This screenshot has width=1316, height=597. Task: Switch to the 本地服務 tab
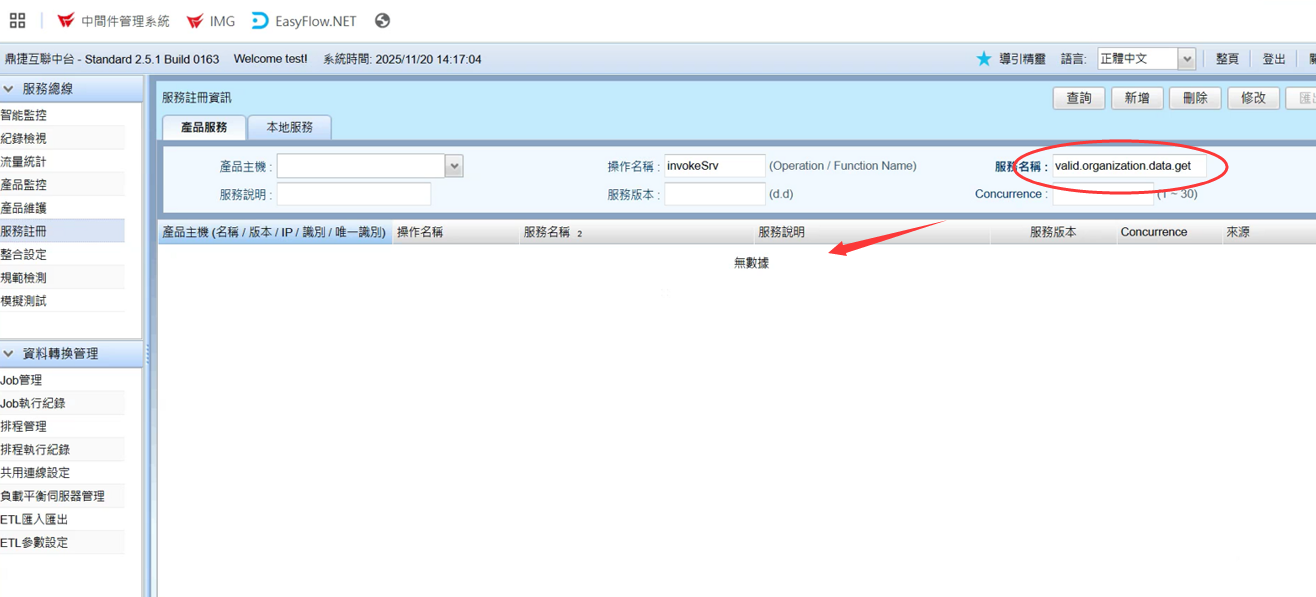point(289,128)
